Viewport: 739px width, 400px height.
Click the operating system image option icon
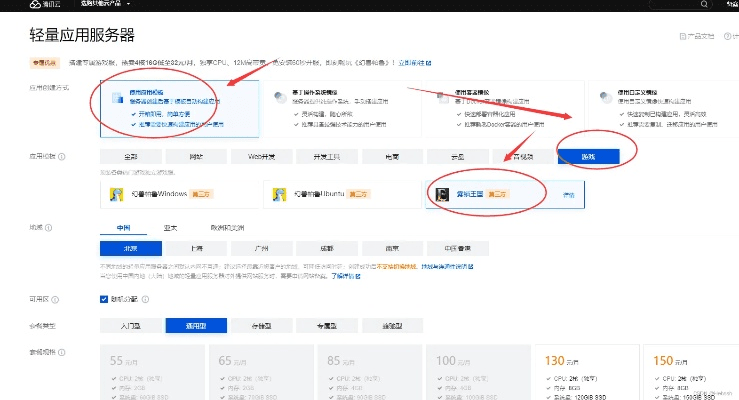280,98
